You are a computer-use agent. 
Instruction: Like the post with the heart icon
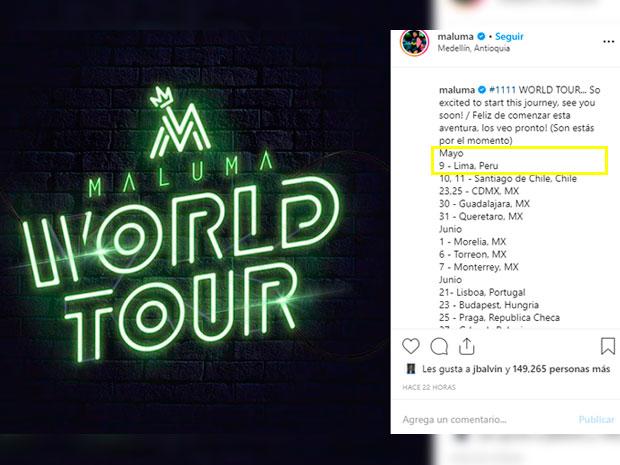tap(410, 346)
